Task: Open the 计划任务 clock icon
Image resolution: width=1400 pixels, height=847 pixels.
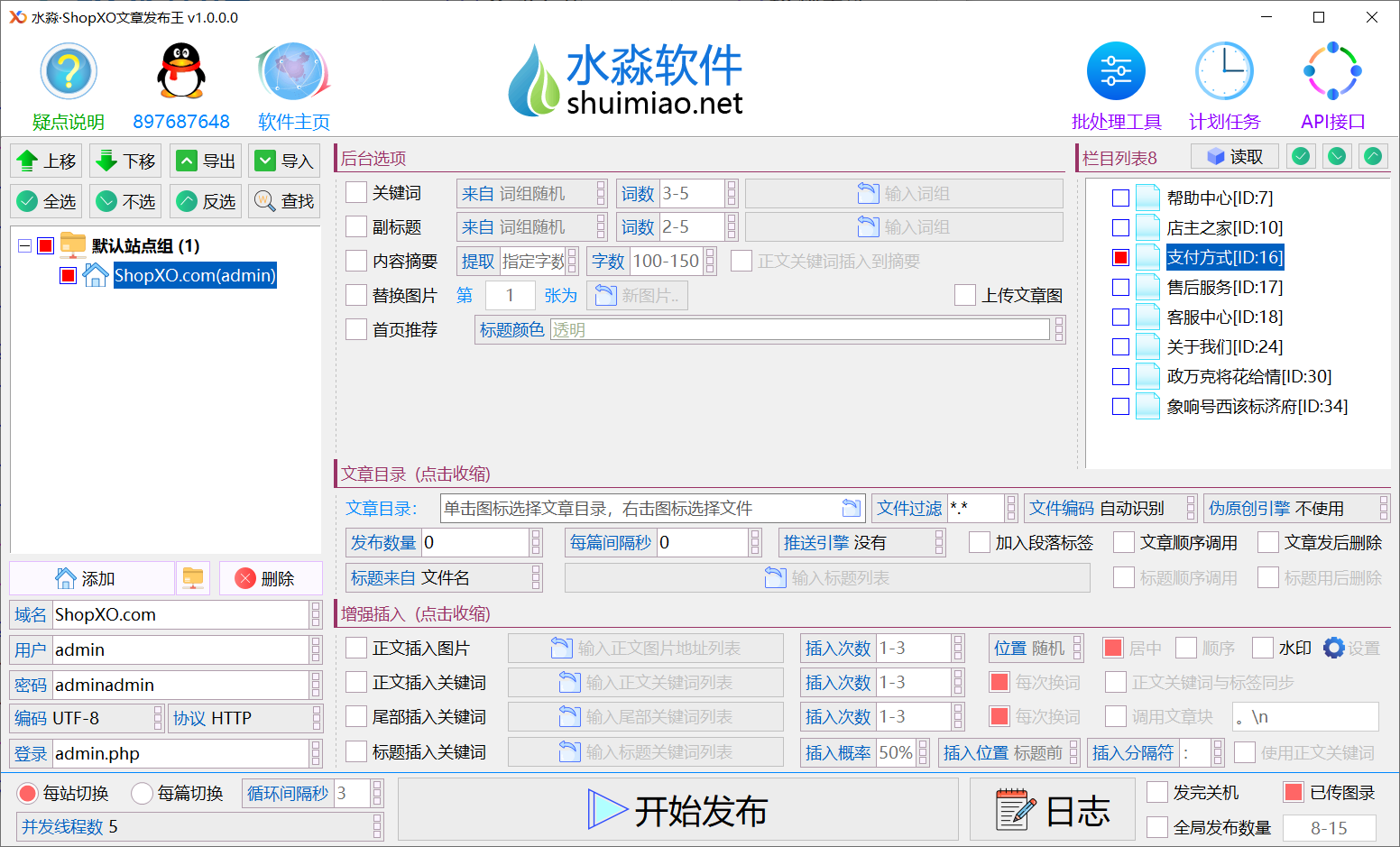Action: pyautogui.click(x=1224, y=71)
